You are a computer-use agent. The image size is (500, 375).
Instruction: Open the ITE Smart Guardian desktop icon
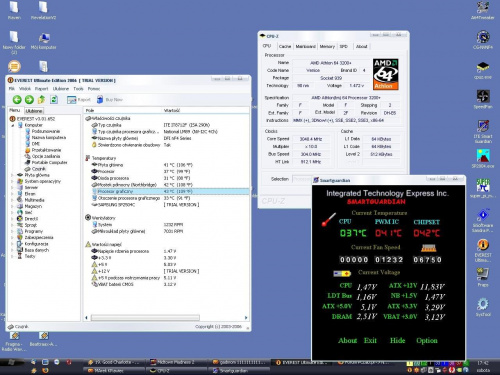click(483, 131)
